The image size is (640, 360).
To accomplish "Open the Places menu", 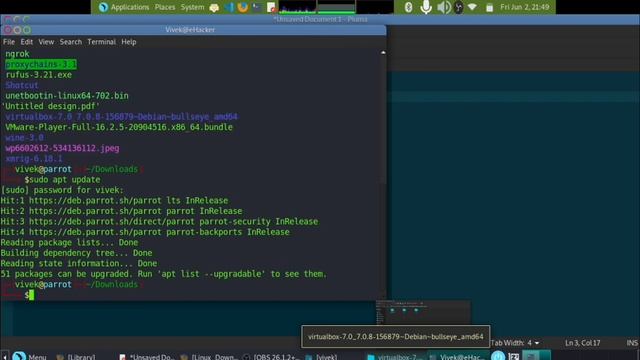I will [165, 7].
